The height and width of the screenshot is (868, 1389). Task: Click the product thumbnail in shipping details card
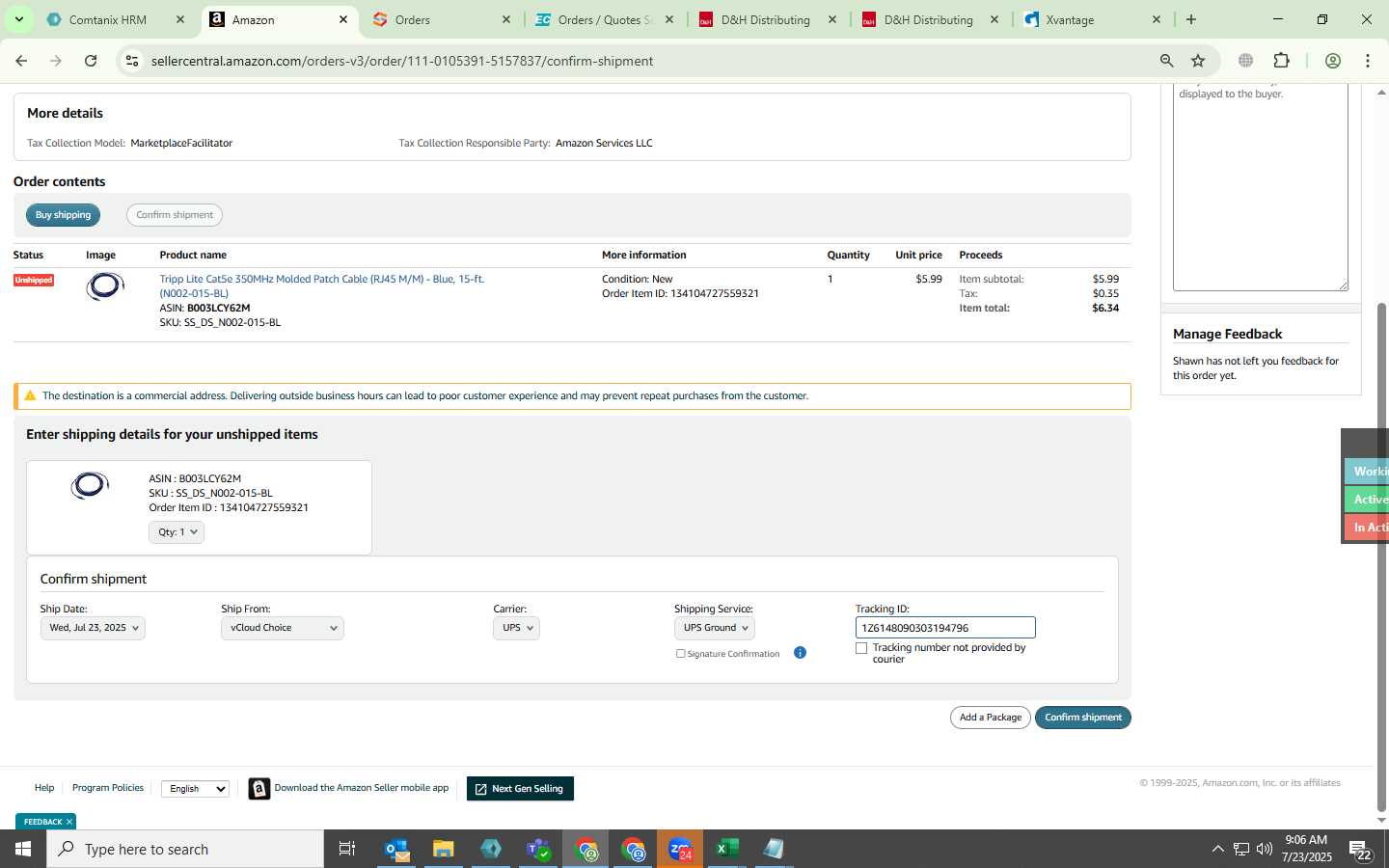point(90,485)
